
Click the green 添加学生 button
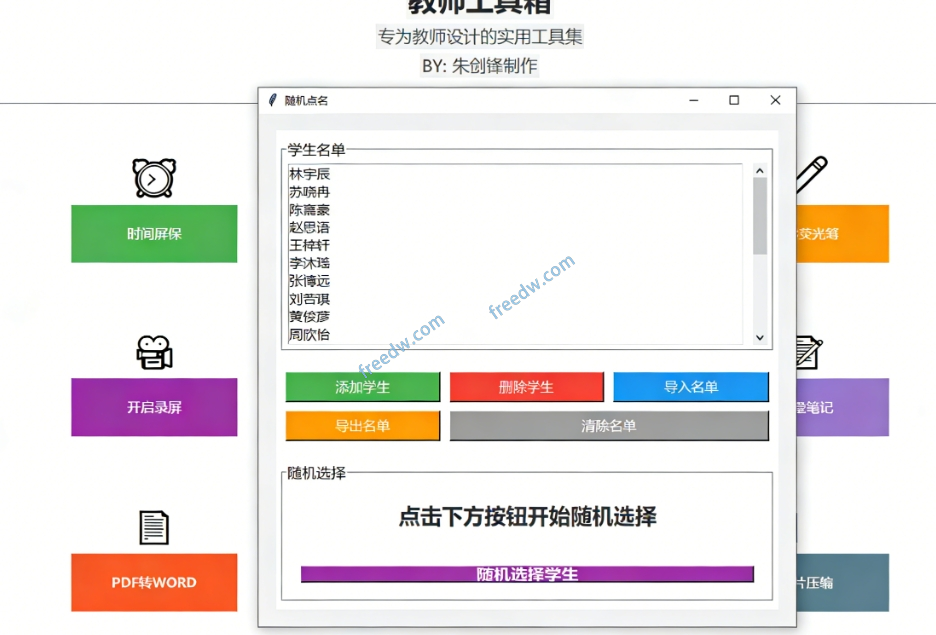click(363, 387)
